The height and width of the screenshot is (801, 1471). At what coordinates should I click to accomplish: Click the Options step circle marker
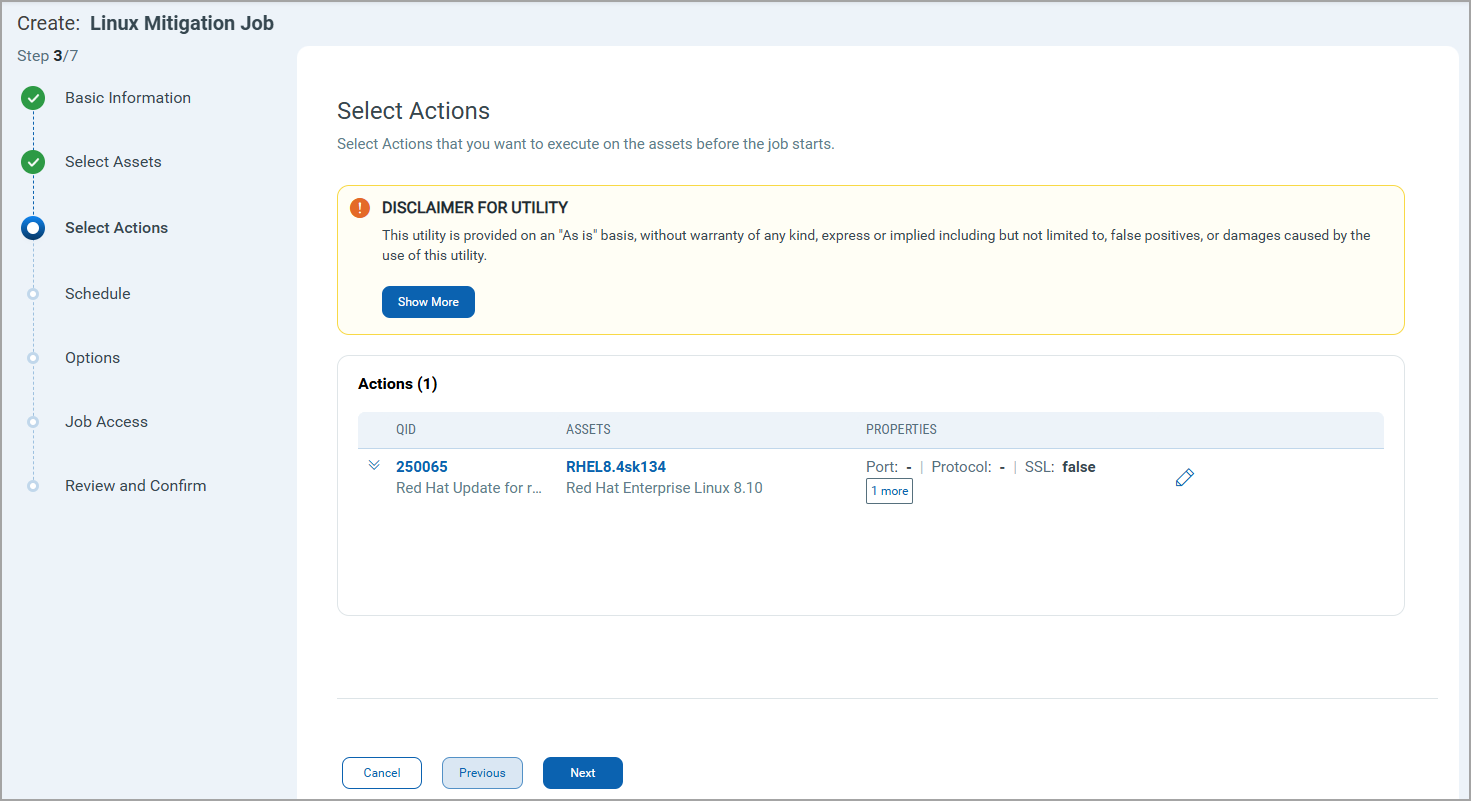pyautogui.click(x=33, y=358)
